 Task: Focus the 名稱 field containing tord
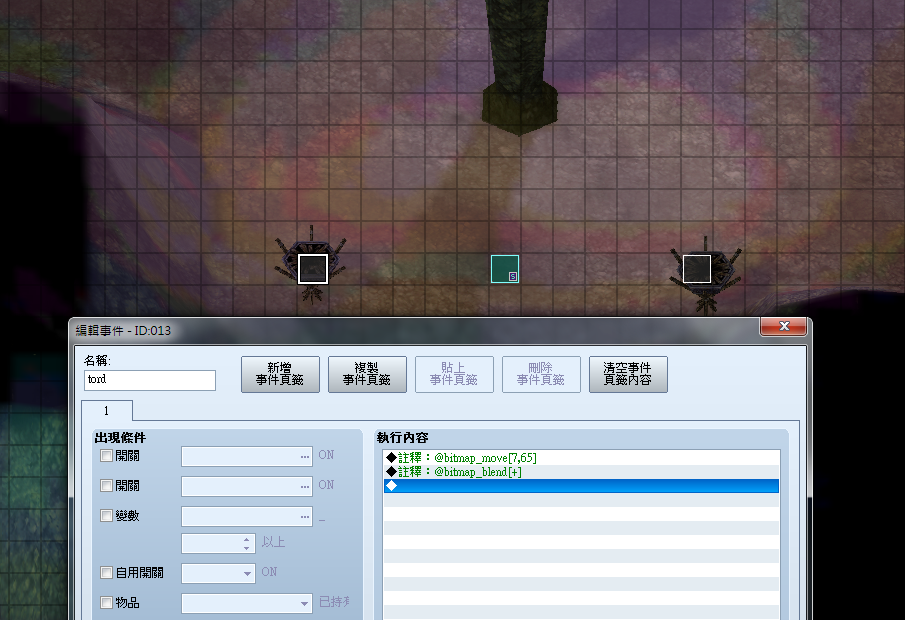point(150,380)
